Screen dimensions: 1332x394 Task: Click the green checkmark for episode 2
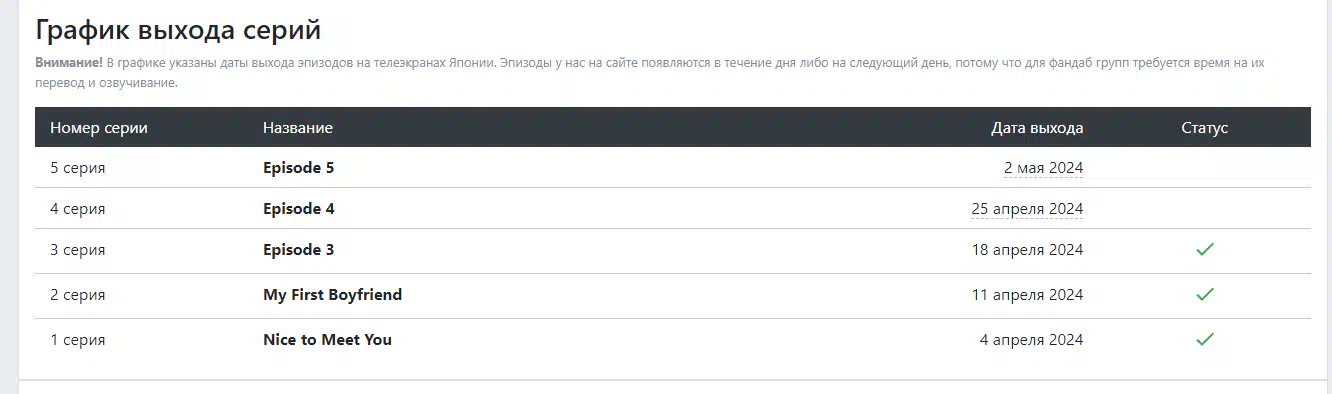(x=1205, y=294)
